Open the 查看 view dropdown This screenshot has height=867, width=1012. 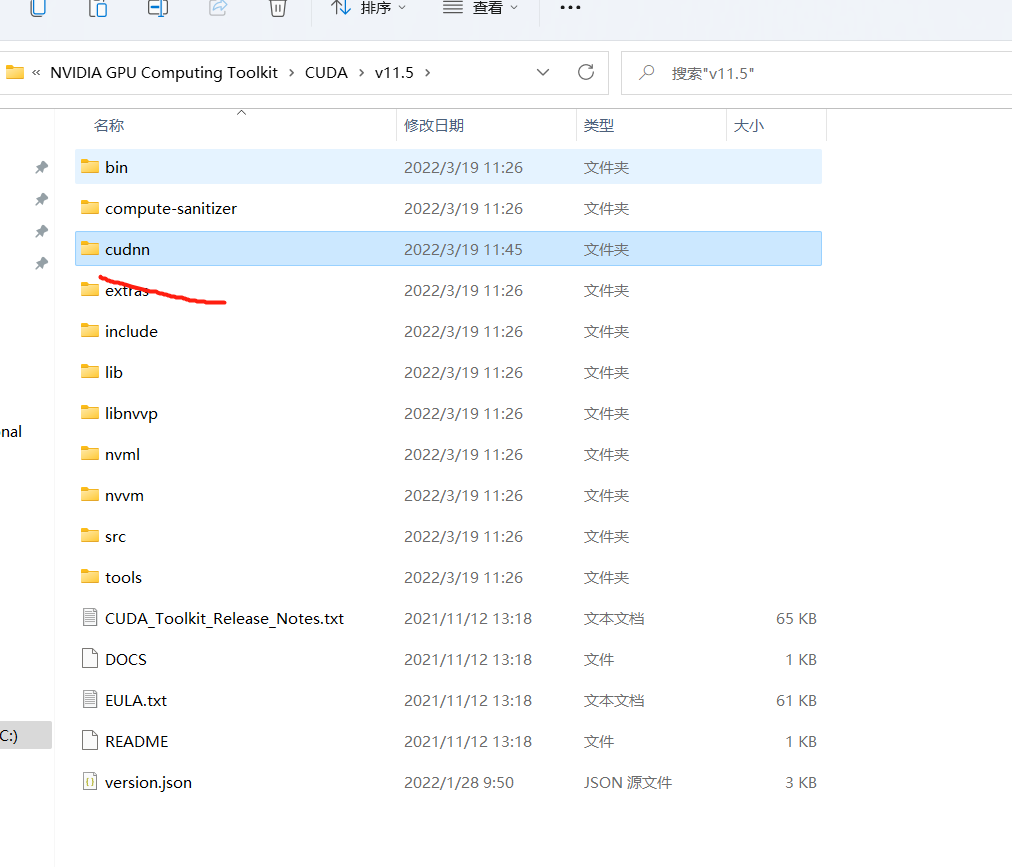(481, 10)
